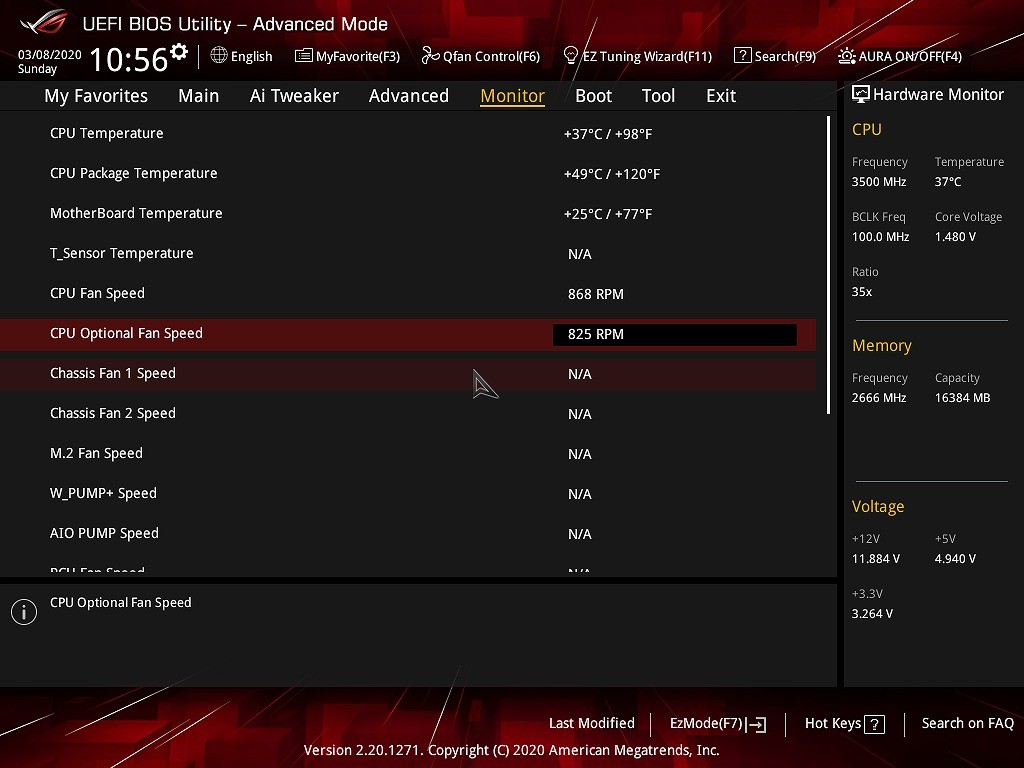Click the 35x ratio value
Screen dimensions: 1024x768
point(862,292)
